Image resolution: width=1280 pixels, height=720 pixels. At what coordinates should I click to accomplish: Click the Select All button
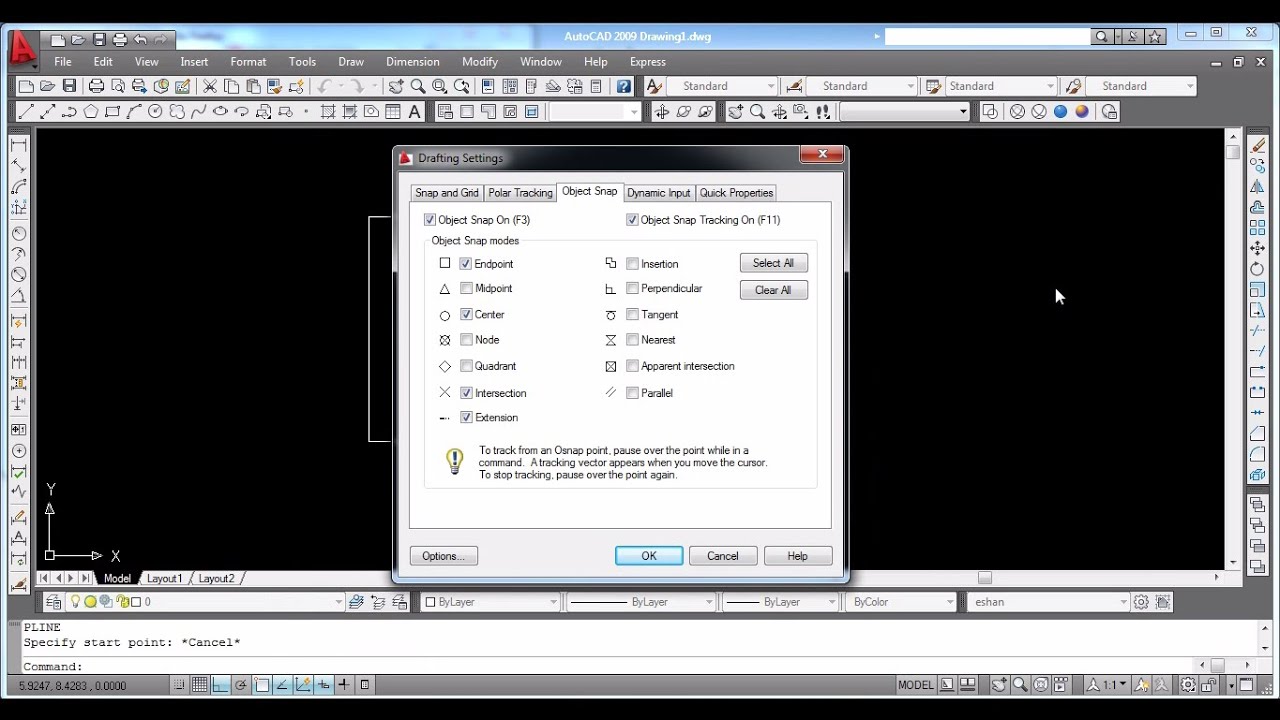pyautogui.click(x=773, y=263)
